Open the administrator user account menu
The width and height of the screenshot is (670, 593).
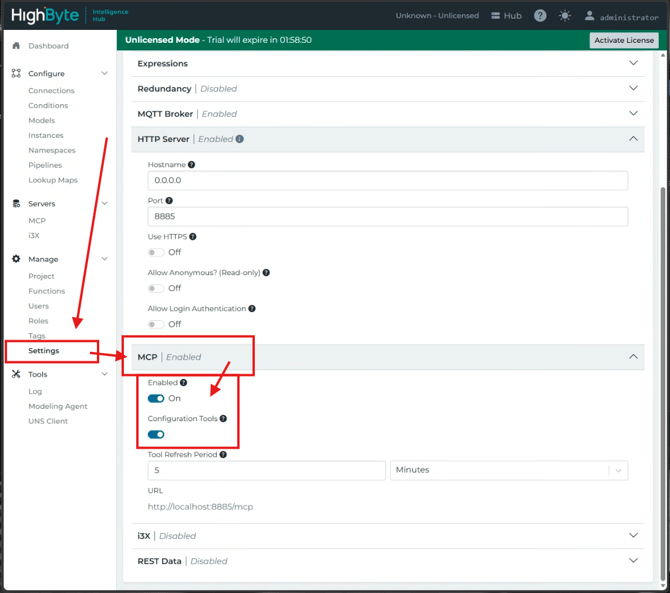(x=621, y=16)
